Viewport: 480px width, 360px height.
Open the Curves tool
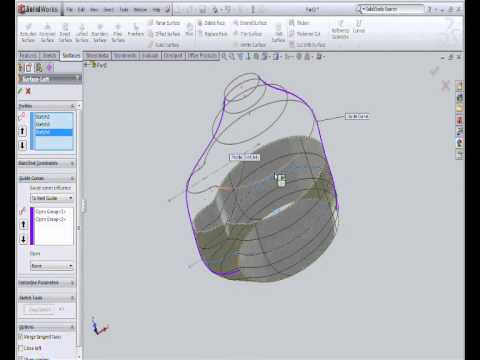(359, 27)
